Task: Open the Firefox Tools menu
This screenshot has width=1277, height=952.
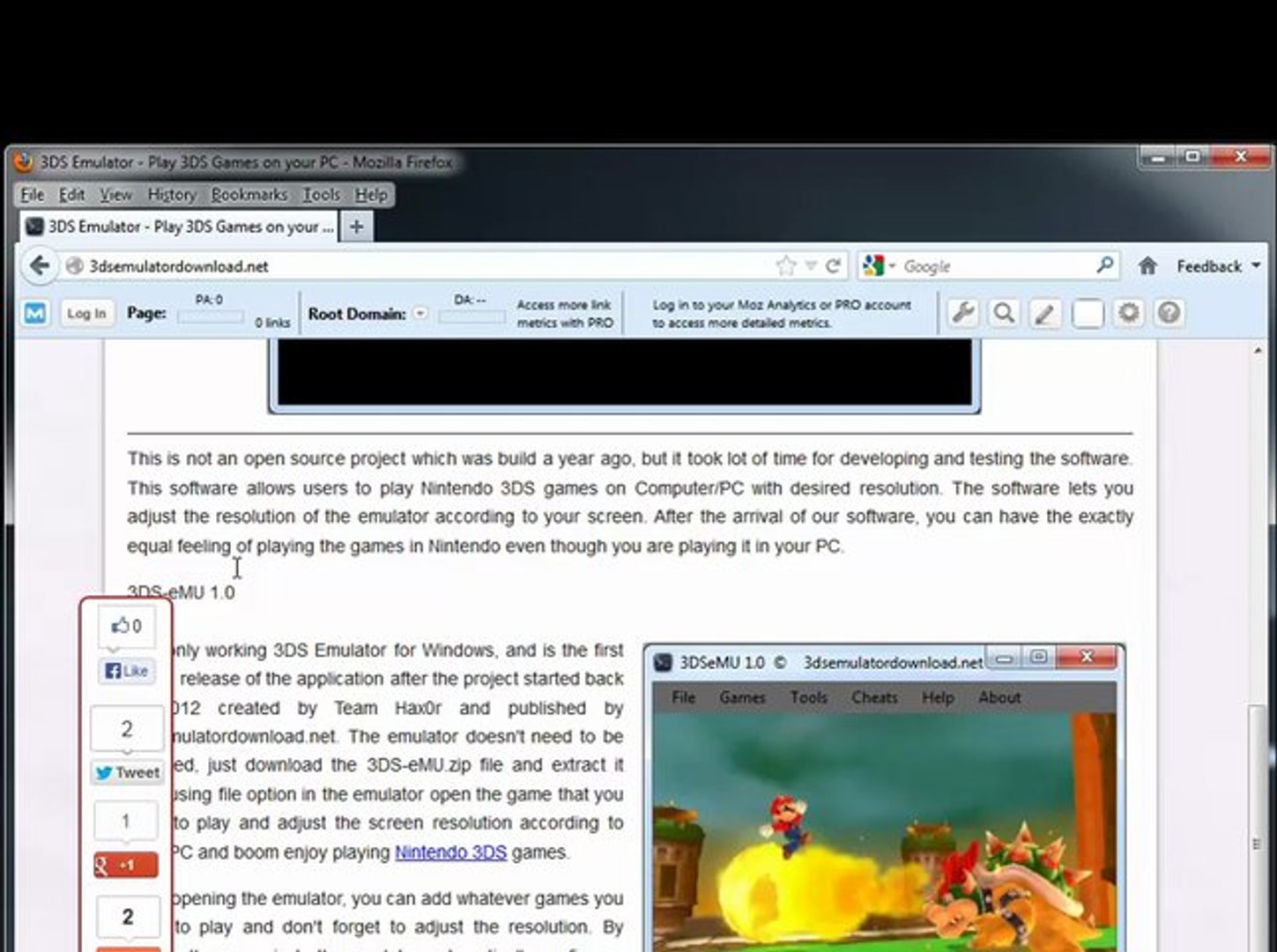Action: click(x=321, y=195)
